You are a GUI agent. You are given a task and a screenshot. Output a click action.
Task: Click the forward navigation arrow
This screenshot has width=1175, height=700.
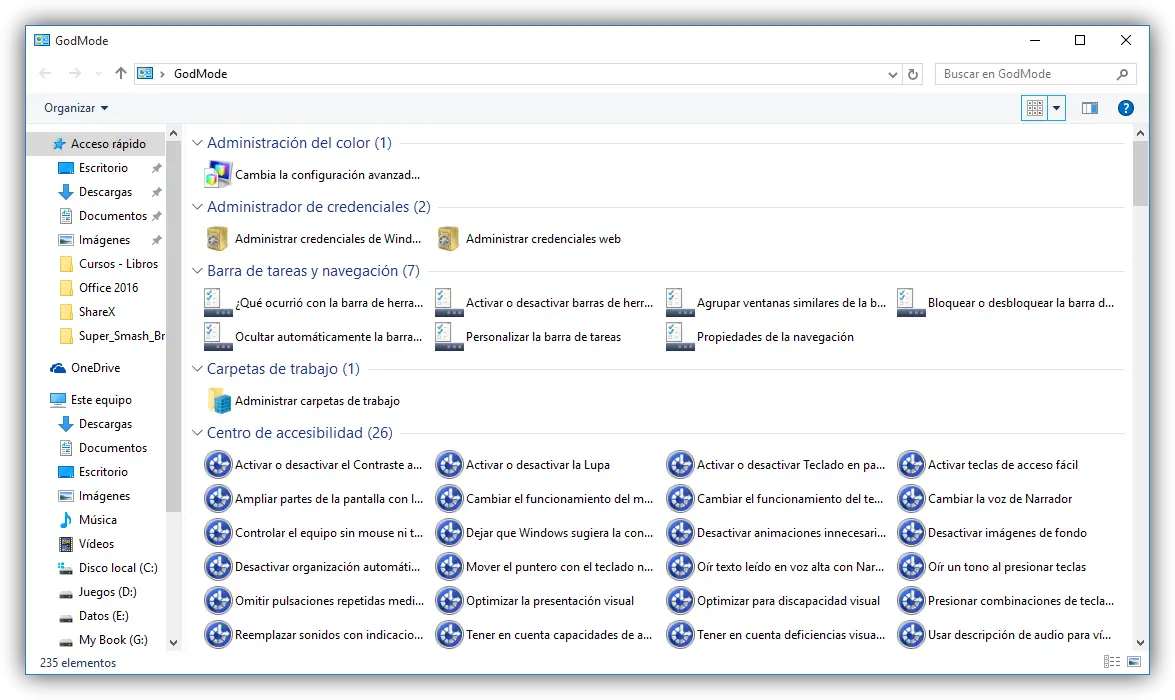(x=74, y=73)
